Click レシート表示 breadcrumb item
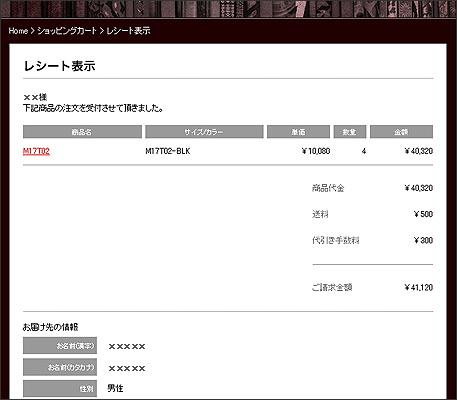The width and height of the screenshot is (457, 400). click(128, 31)
